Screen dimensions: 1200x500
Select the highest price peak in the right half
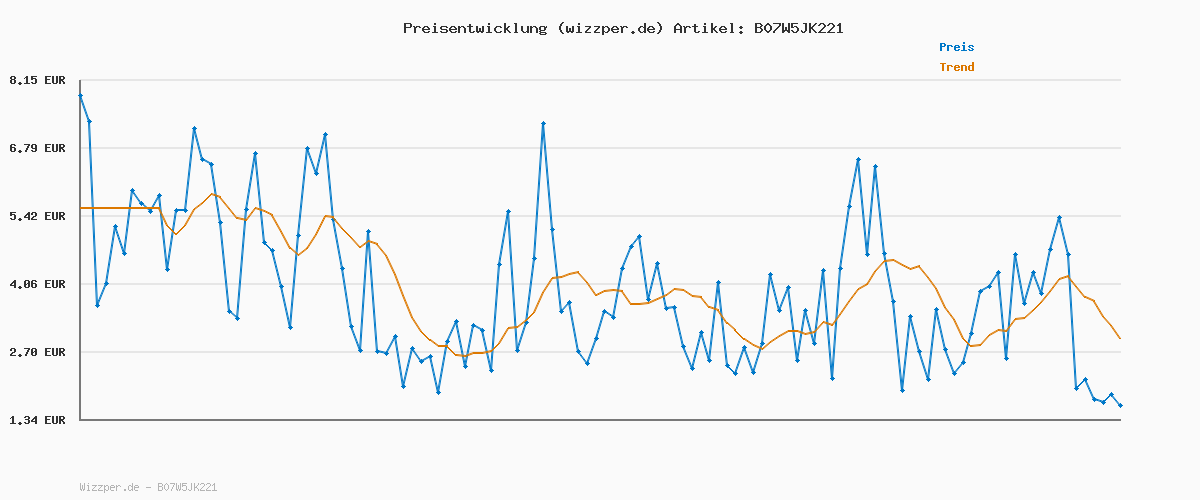[858, 160]
